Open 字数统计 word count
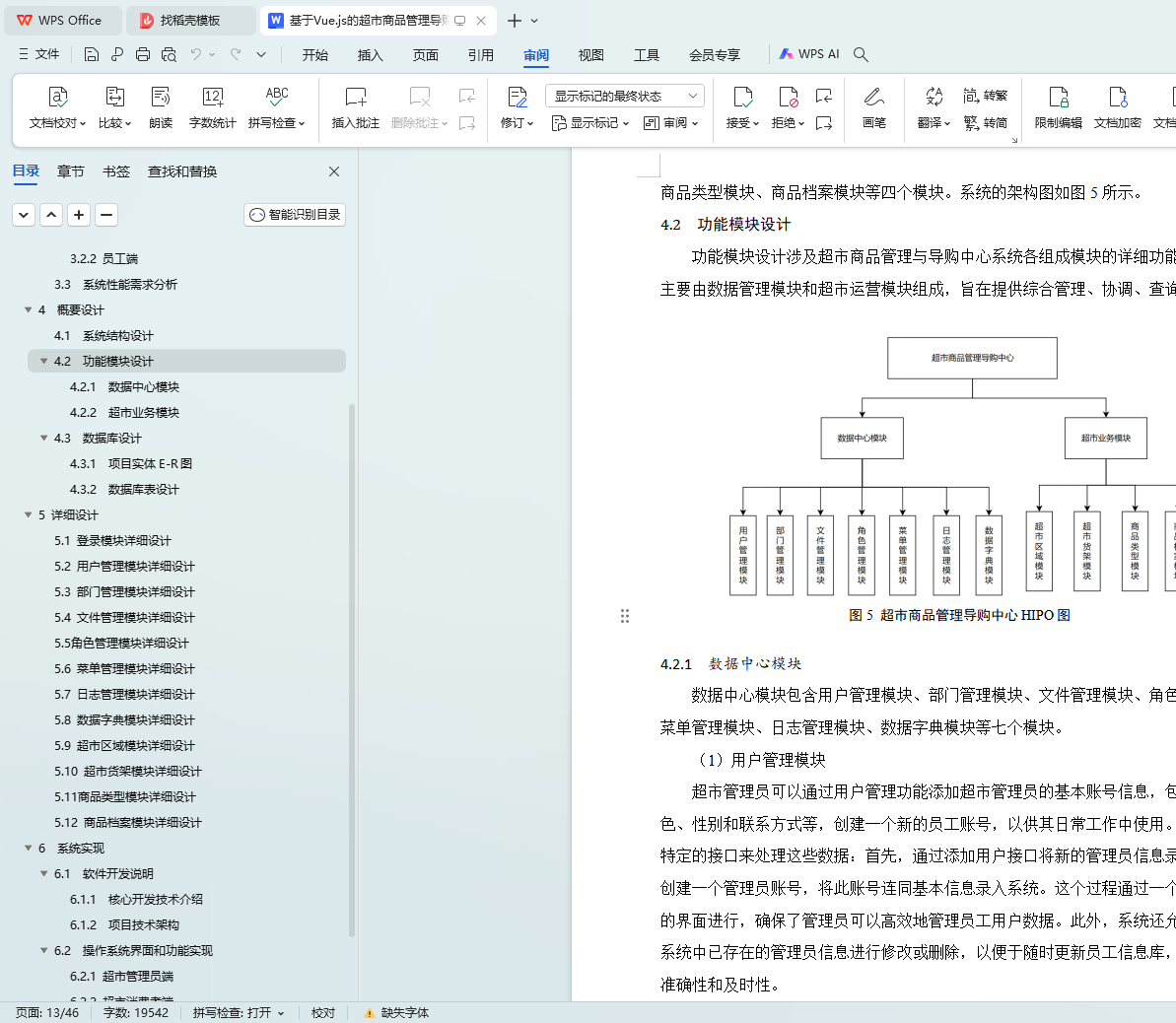Screen dimensions: 1176x1023 pos(212,108)
